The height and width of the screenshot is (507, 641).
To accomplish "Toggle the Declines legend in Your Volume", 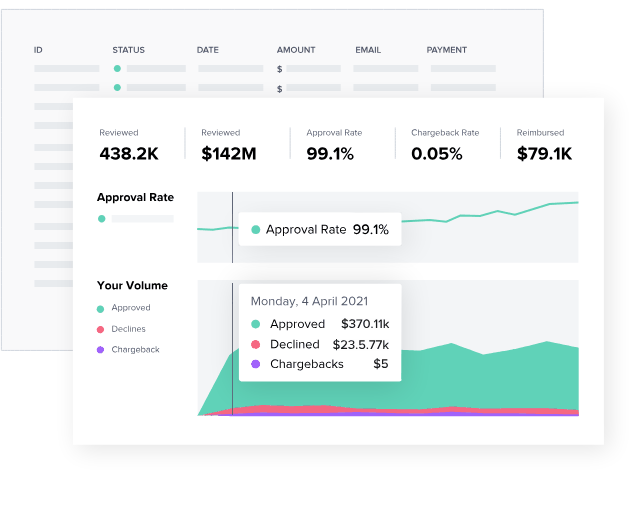I will pyautogui.click(x=121, y=329).
